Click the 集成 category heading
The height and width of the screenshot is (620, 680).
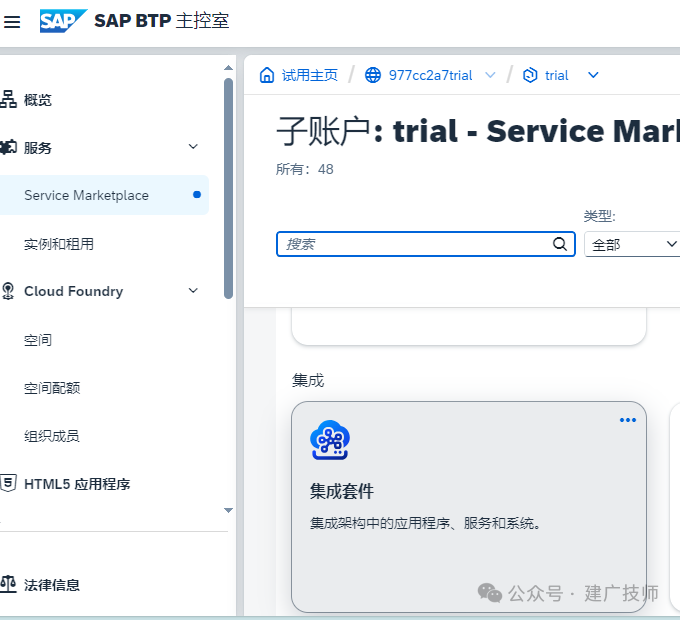[308, 380]
